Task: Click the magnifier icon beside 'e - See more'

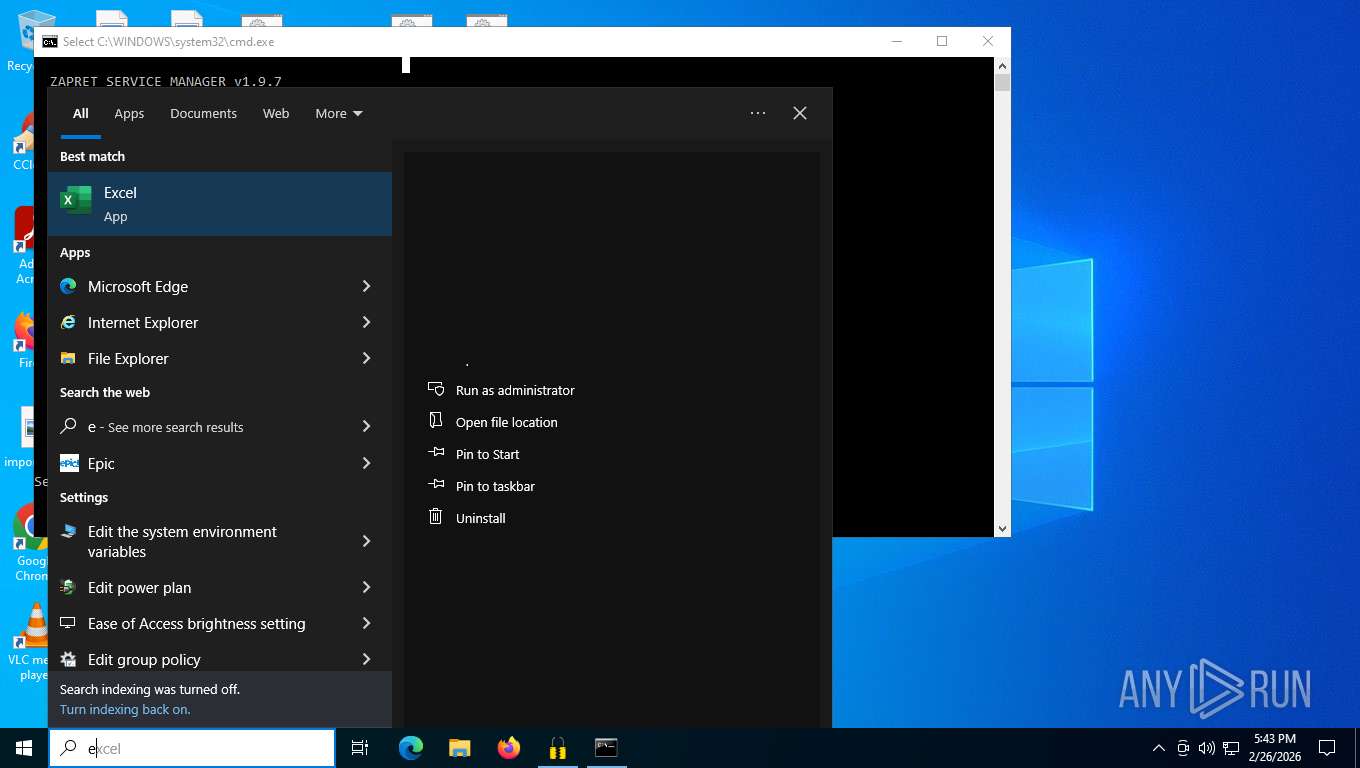Action: (x=68, y=426)
